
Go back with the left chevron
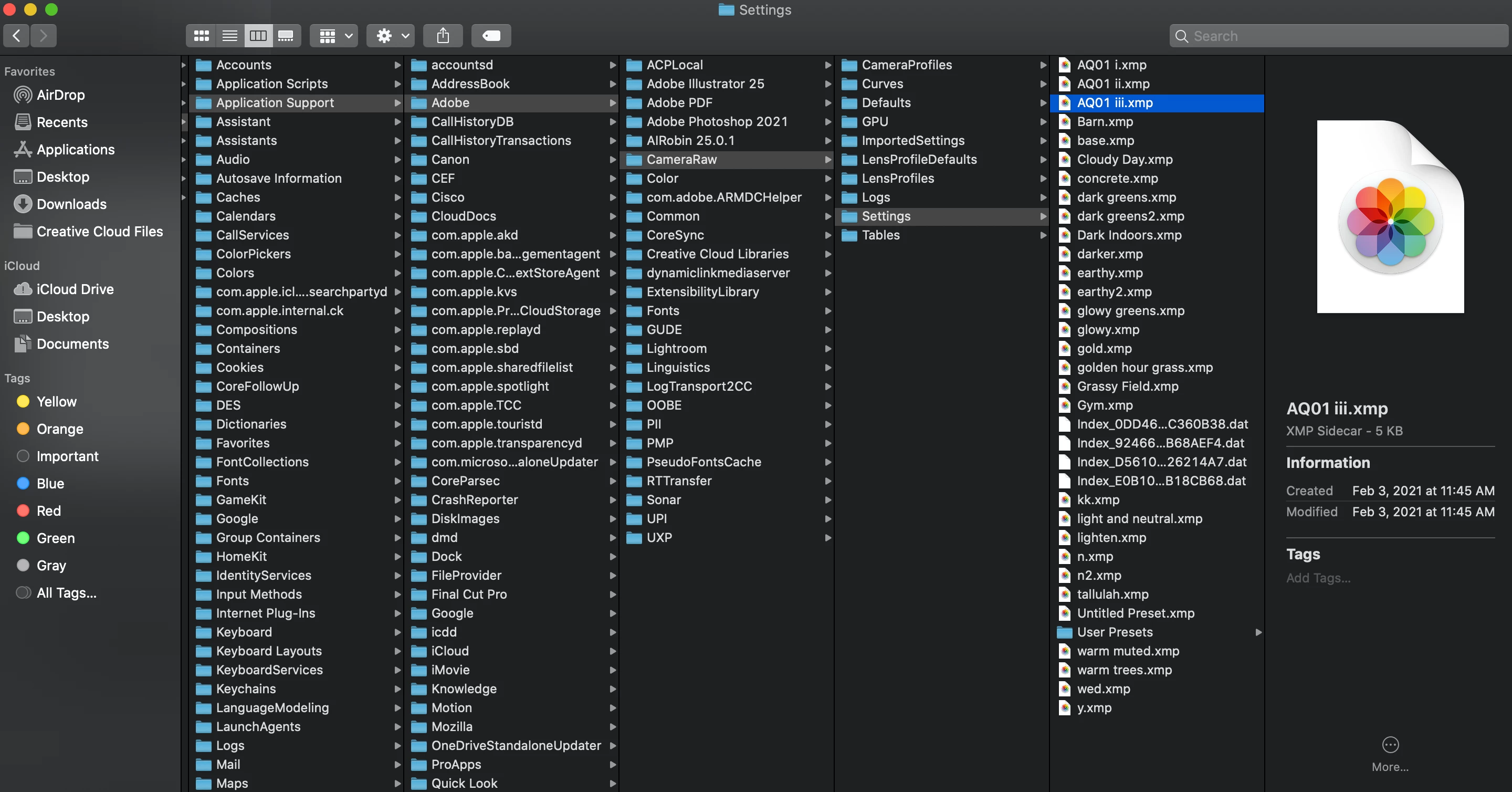[17, 36]
